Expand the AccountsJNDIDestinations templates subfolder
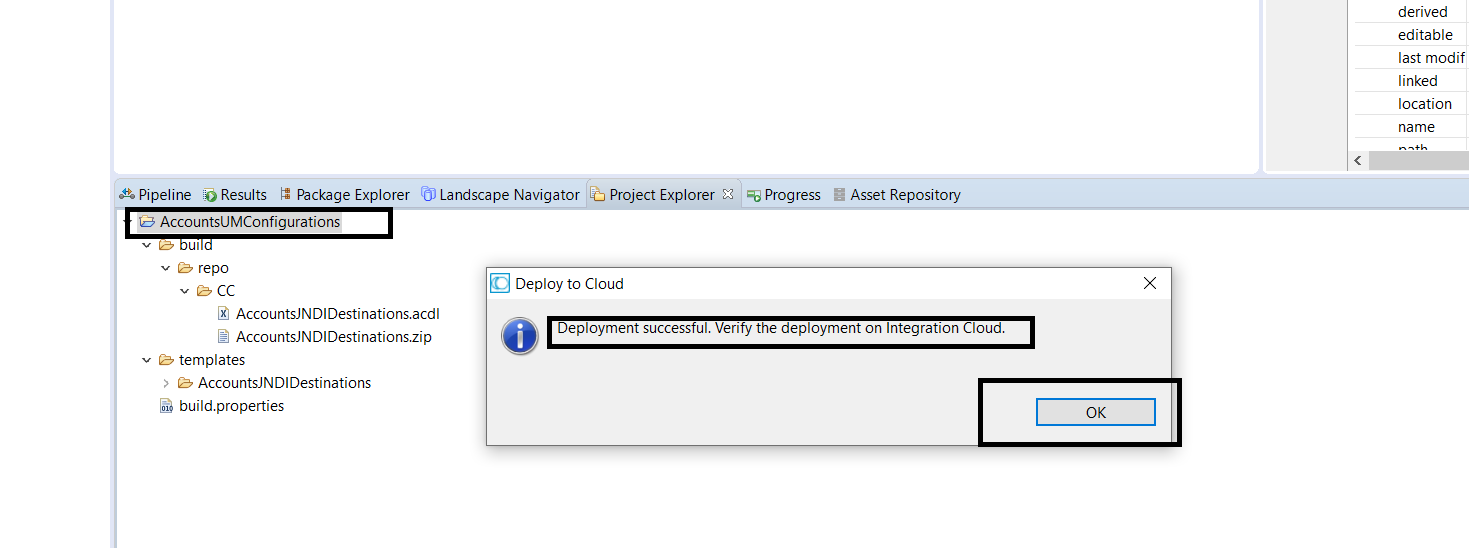1469x548 pixels. [x=166, y=383]
